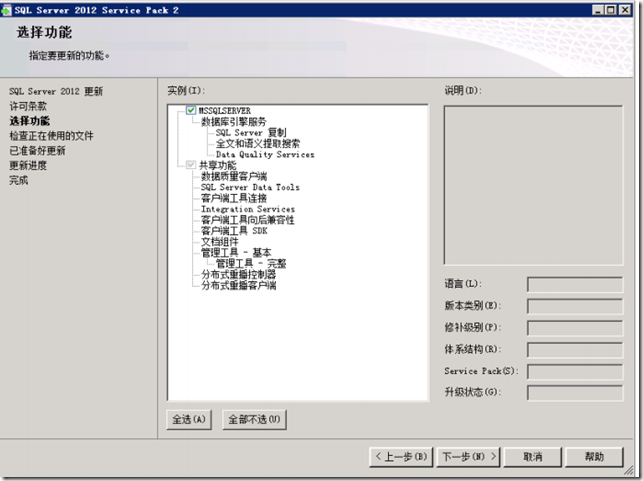
Task: Close the setup window
Action: point(625,10)
